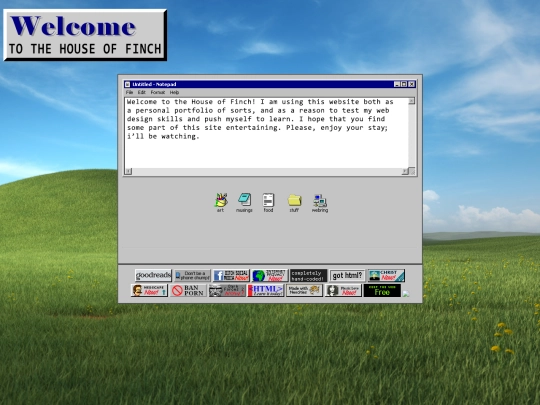This screenshot has width=540, height=405.
Task: Click the Welcome to the House of Finch banner
Action: coord(85,35)
